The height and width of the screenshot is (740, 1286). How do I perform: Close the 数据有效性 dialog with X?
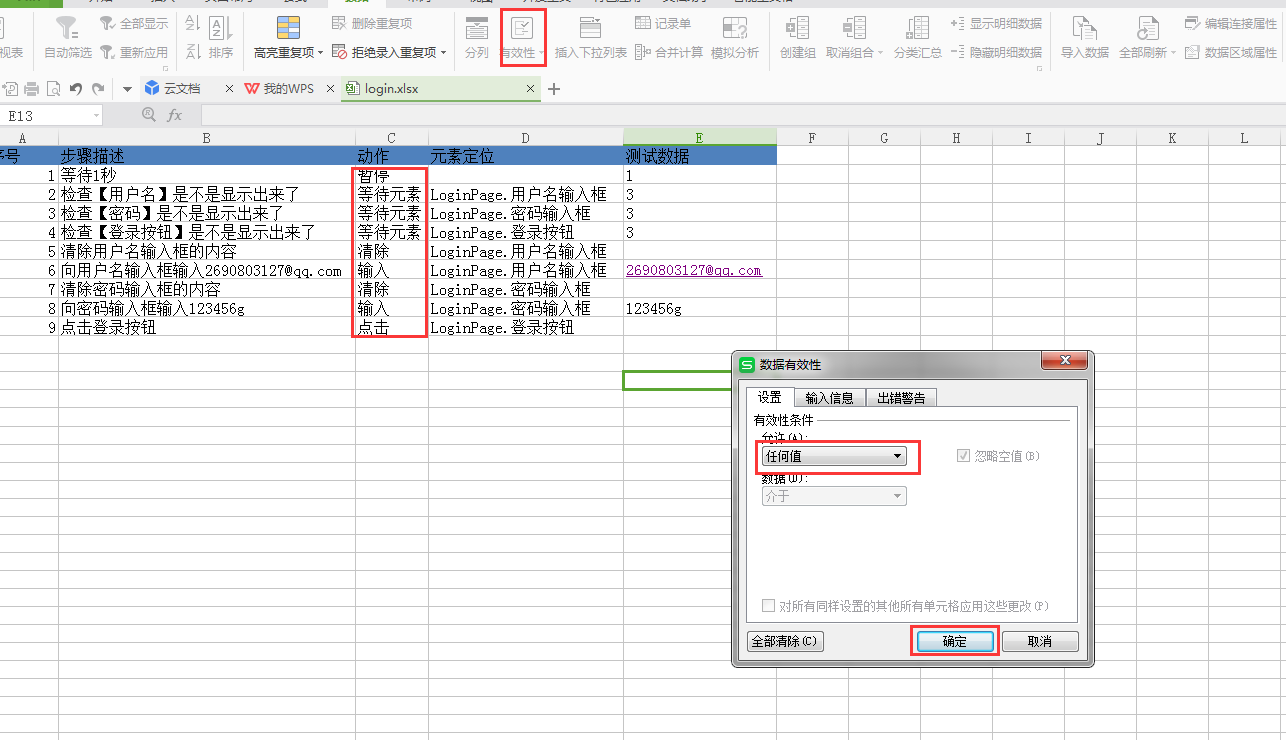(1064, 360)
